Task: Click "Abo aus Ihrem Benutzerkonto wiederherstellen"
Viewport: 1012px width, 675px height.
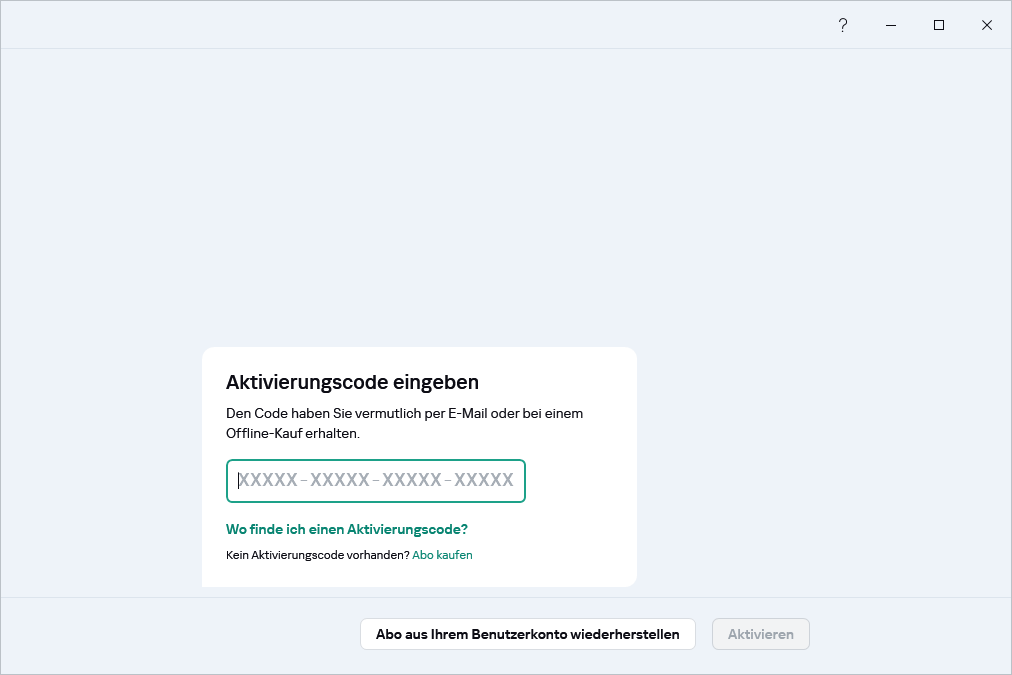Action: pos(527,634)
